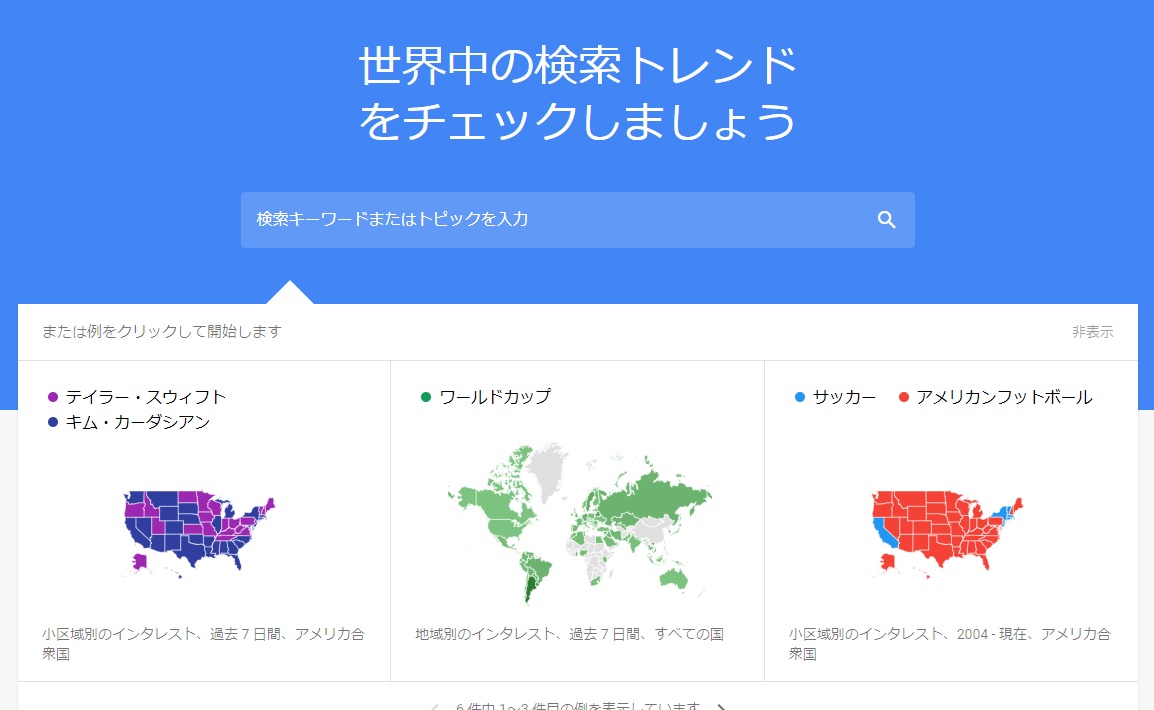1154x710 pixels.
Task: Click the 2004 - 現在 interest caption
Action: tap(949, 644)
